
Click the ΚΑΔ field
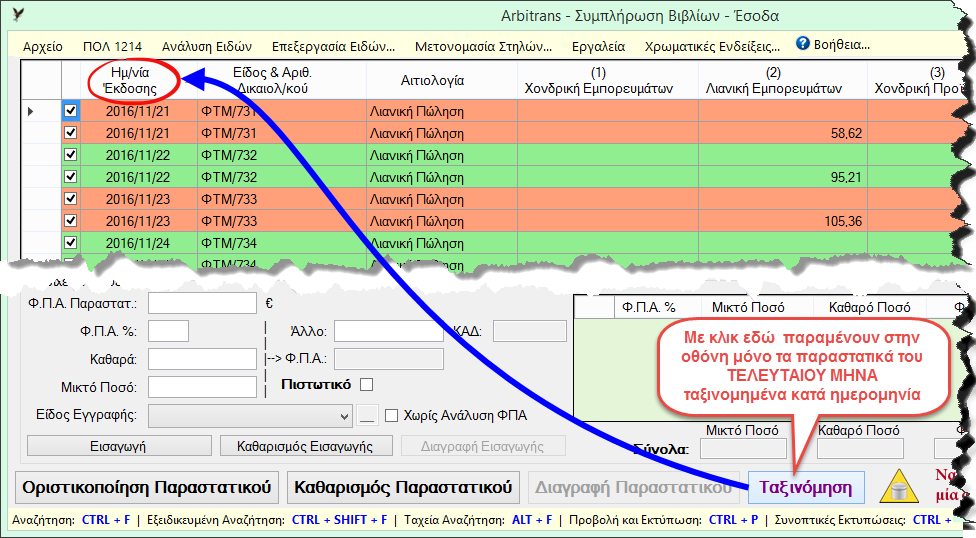tap(530, 331)
